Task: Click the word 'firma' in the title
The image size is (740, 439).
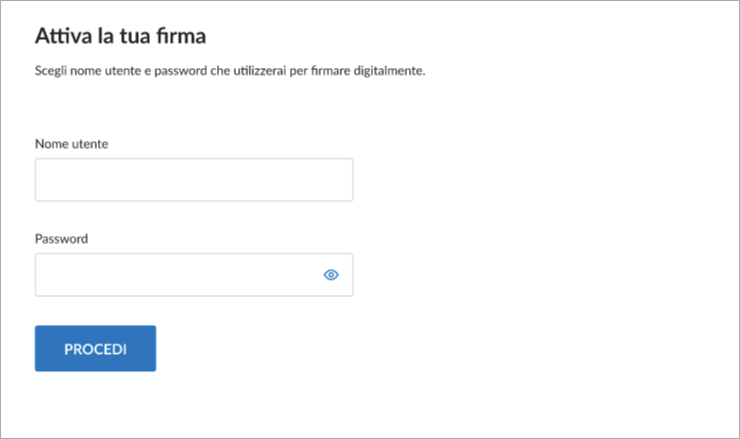Action: coord(181,36)
